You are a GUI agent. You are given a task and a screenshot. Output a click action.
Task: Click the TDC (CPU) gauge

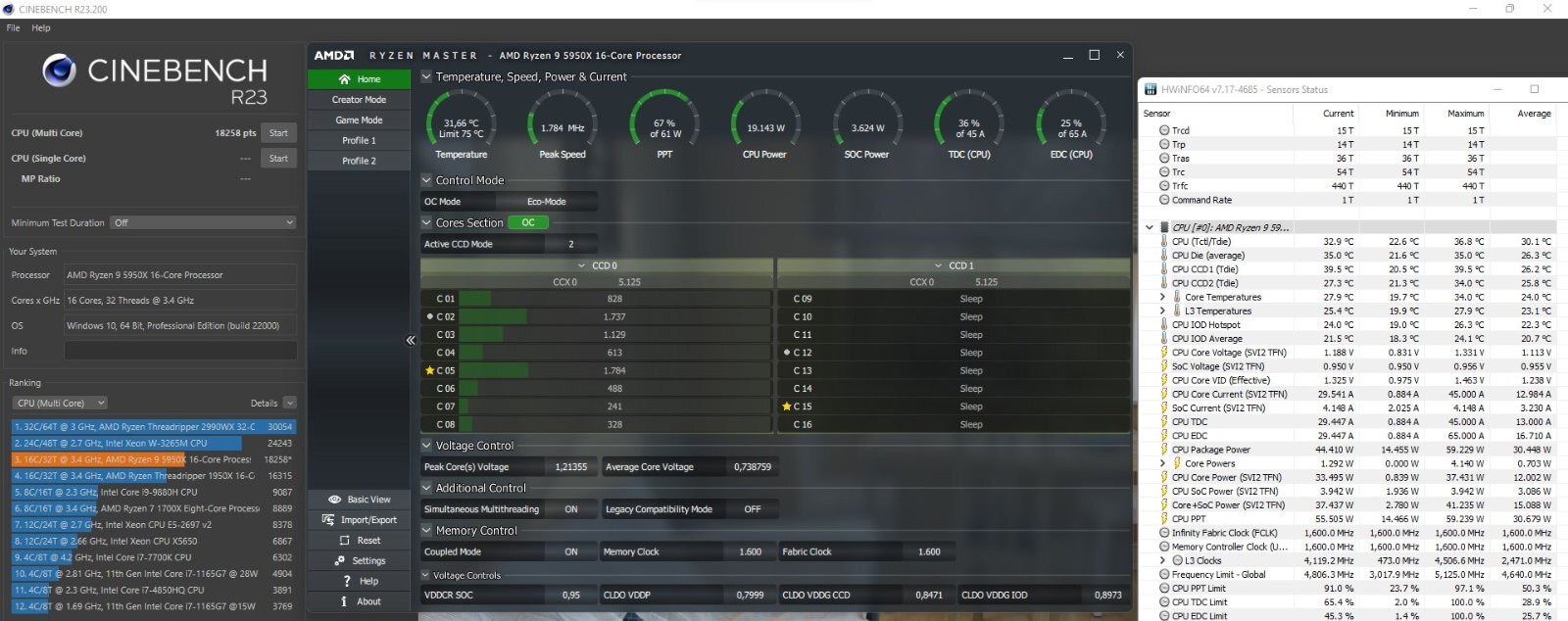click(x=969, y=124)
